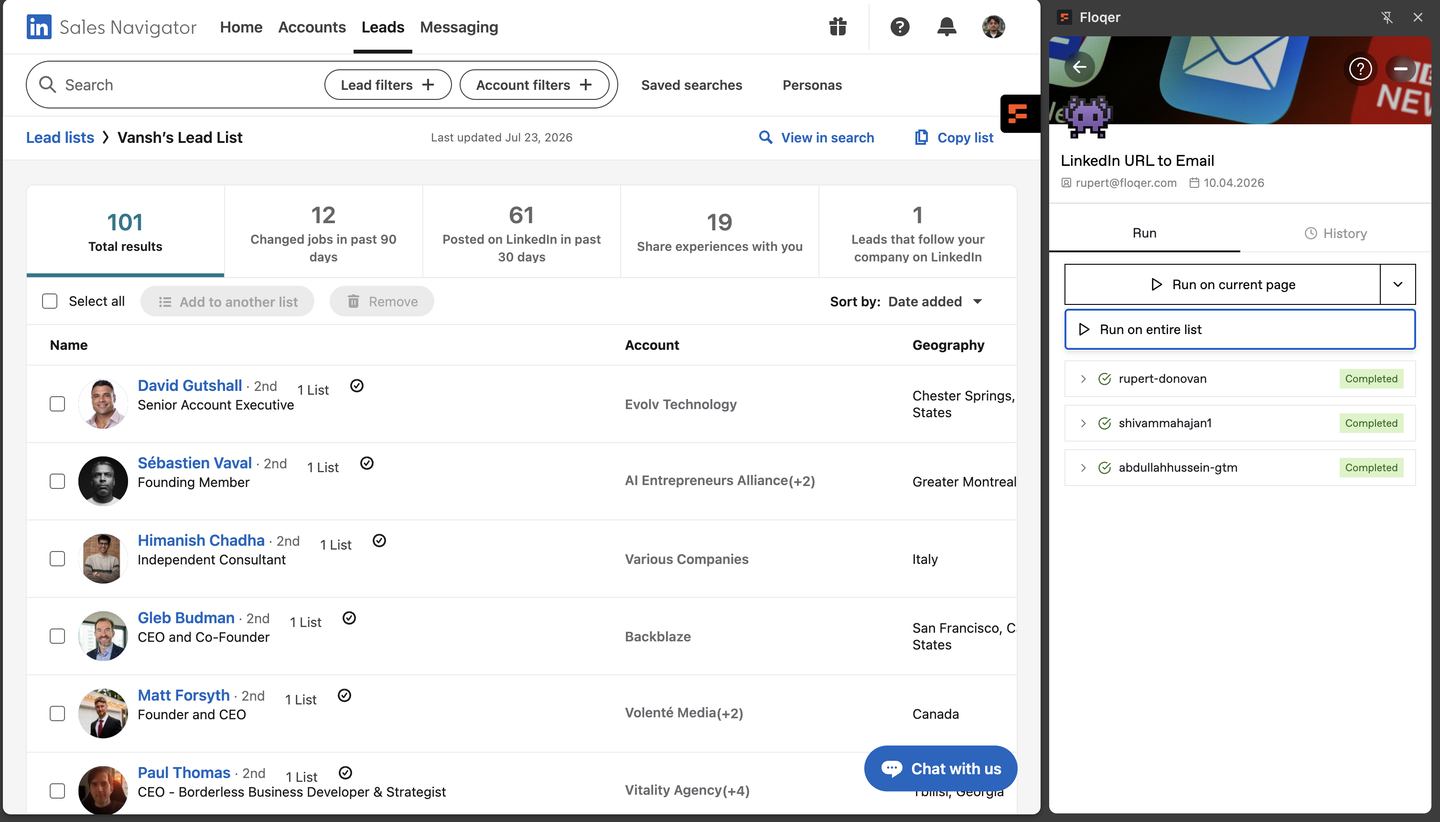The image size is (1440, 822).
Task: Open the help question mark icon
Action: click(x=900, y=27)
